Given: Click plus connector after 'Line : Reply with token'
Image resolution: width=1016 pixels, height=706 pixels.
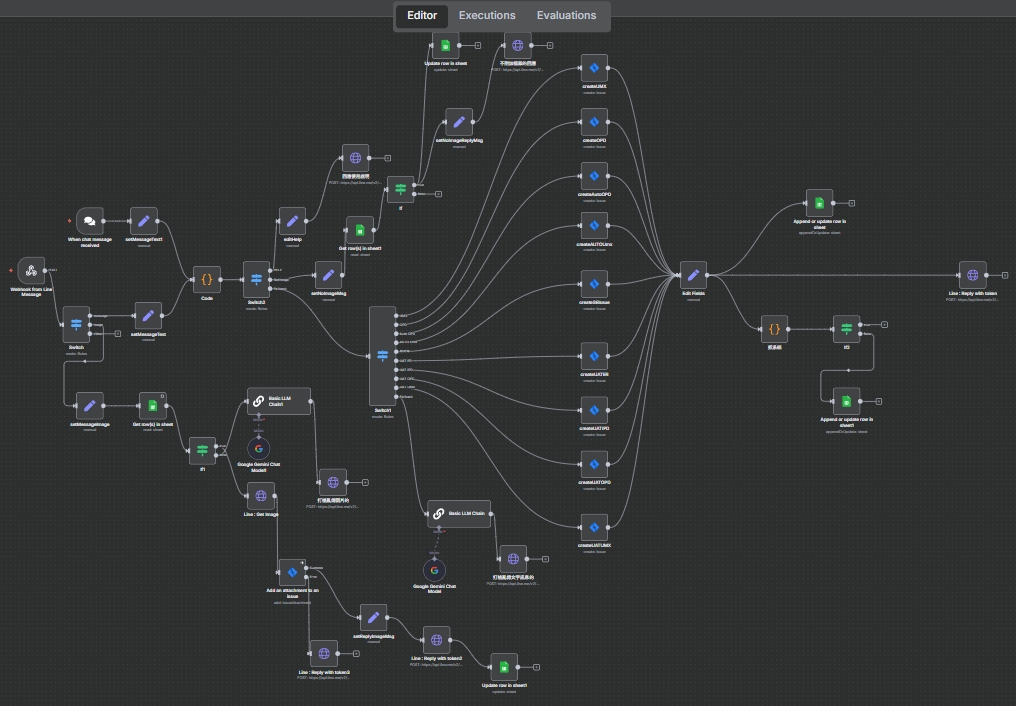Looking at the screenshot, I should tap(1005, 275).
